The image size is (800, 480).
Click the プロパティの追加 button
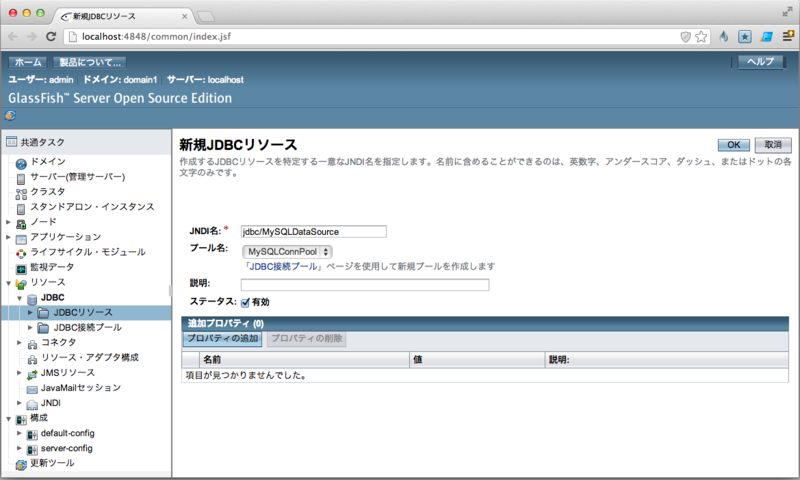(223, 339)
